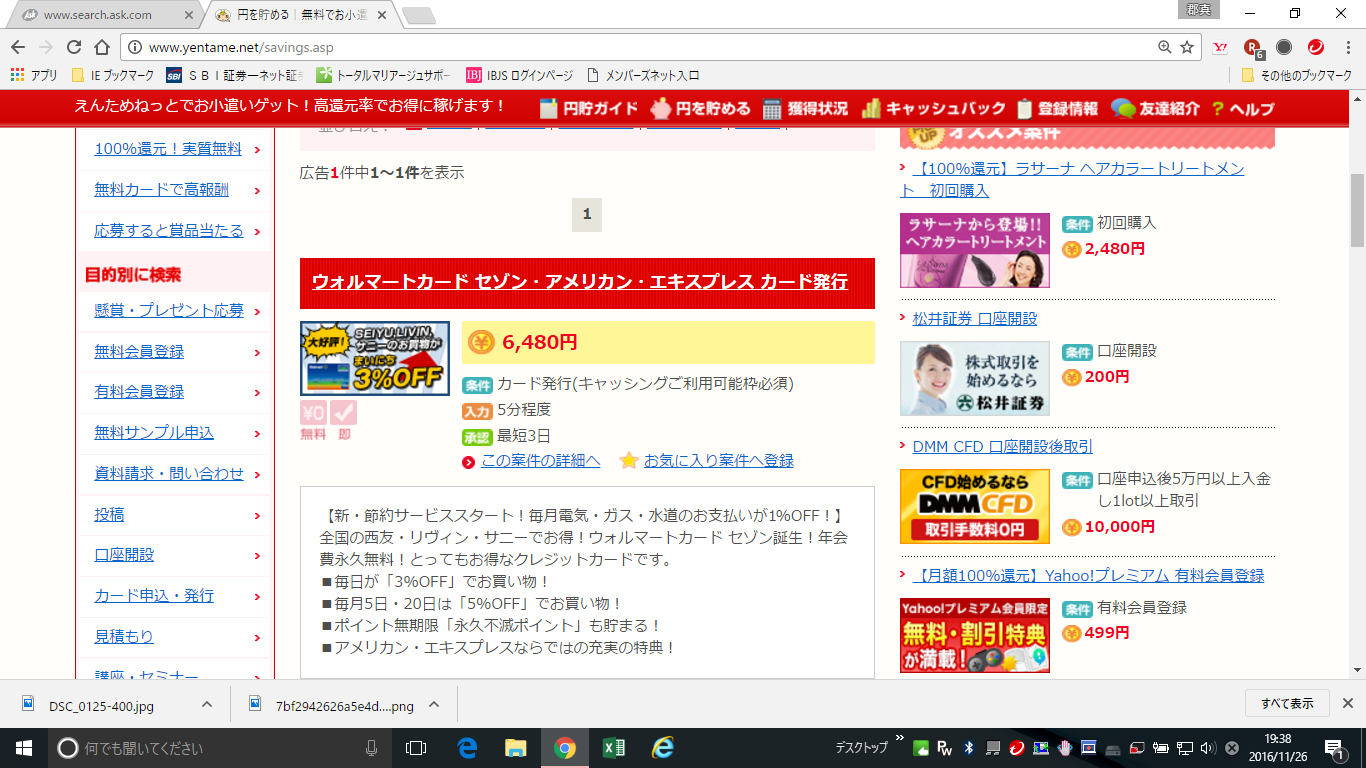Open the Windows Start menu
Image resolution: width=1366 pixels, height=768 pixels.
coord(23,747)
